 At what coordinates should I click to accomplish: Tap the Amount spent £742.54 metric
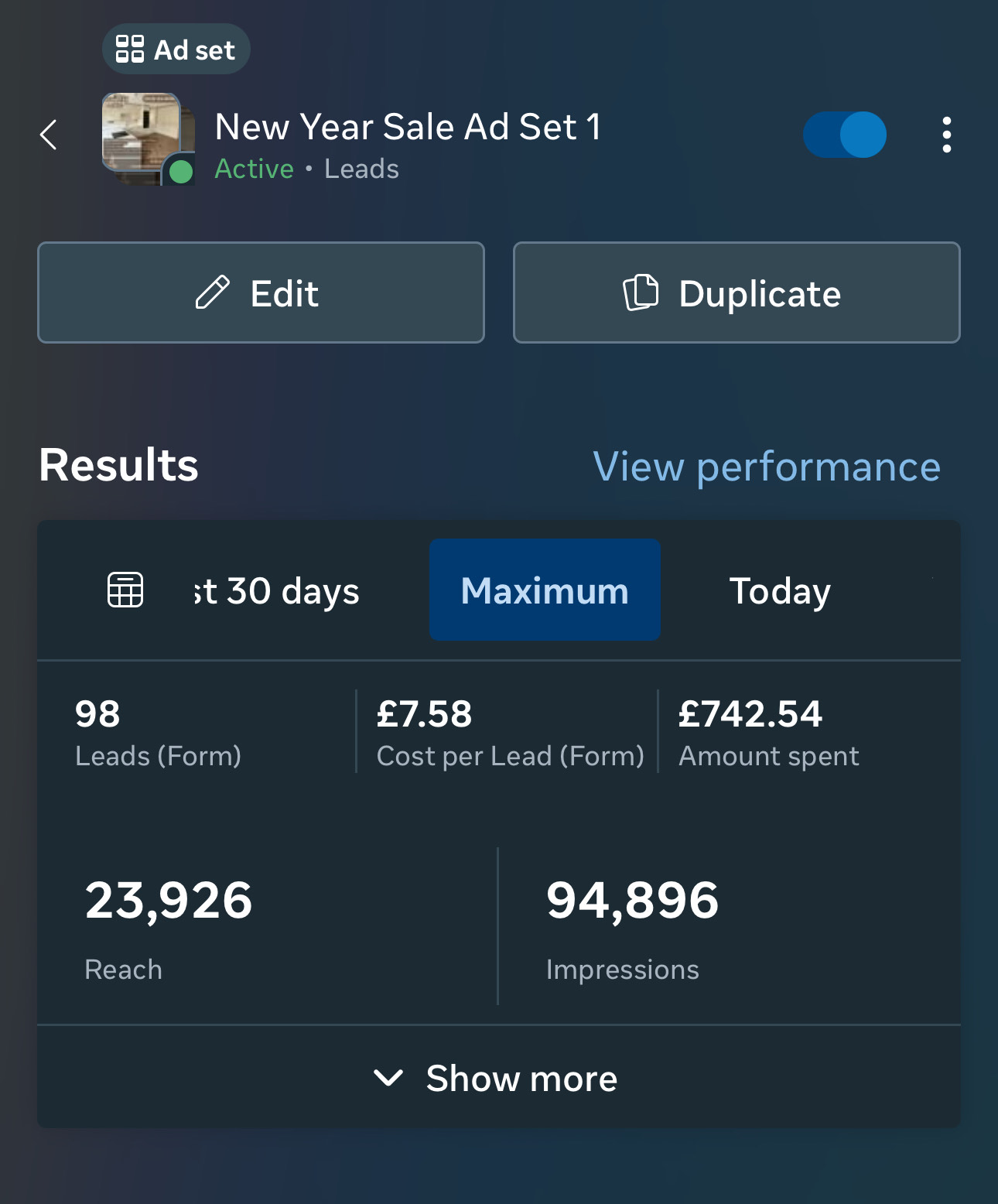750,714
